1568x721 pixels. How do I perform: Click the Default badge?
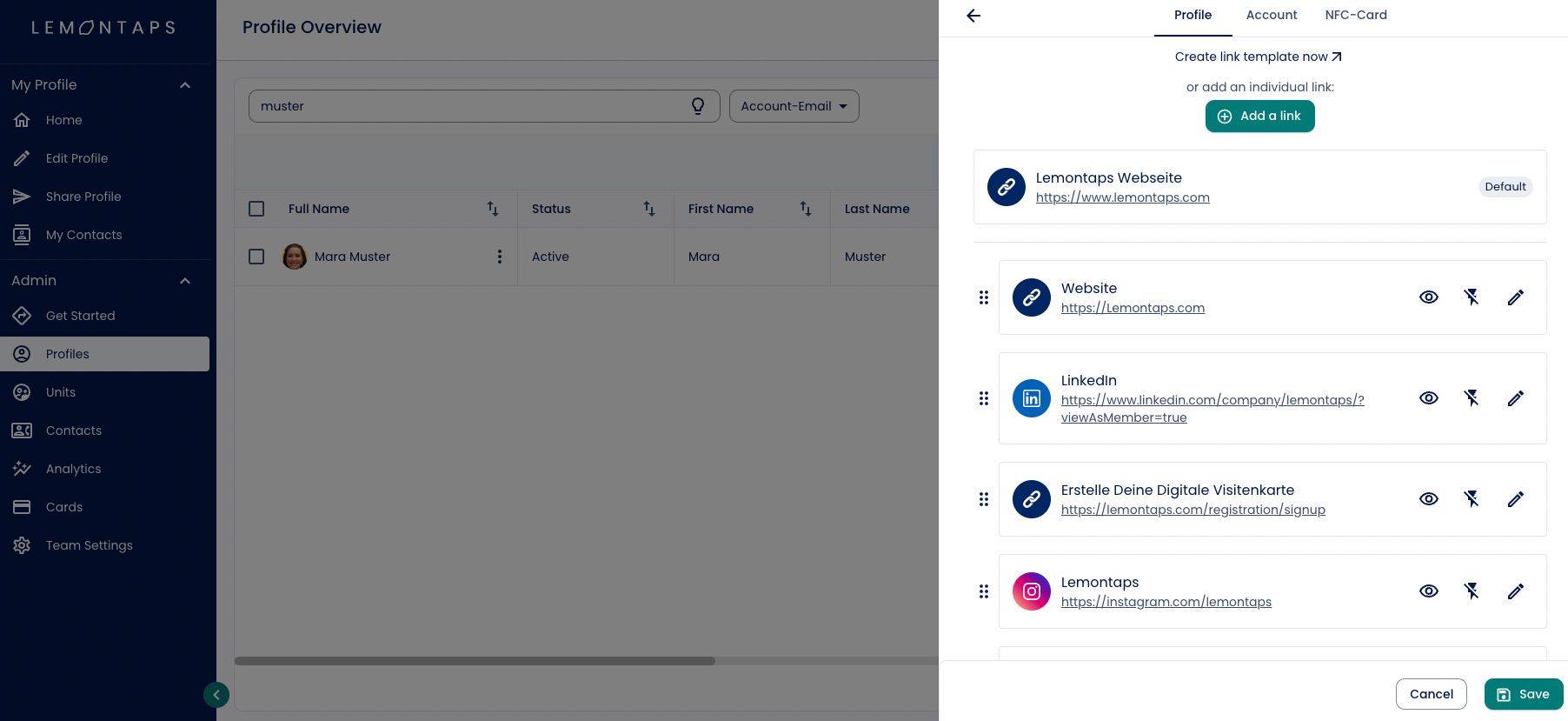point(1505,187)
